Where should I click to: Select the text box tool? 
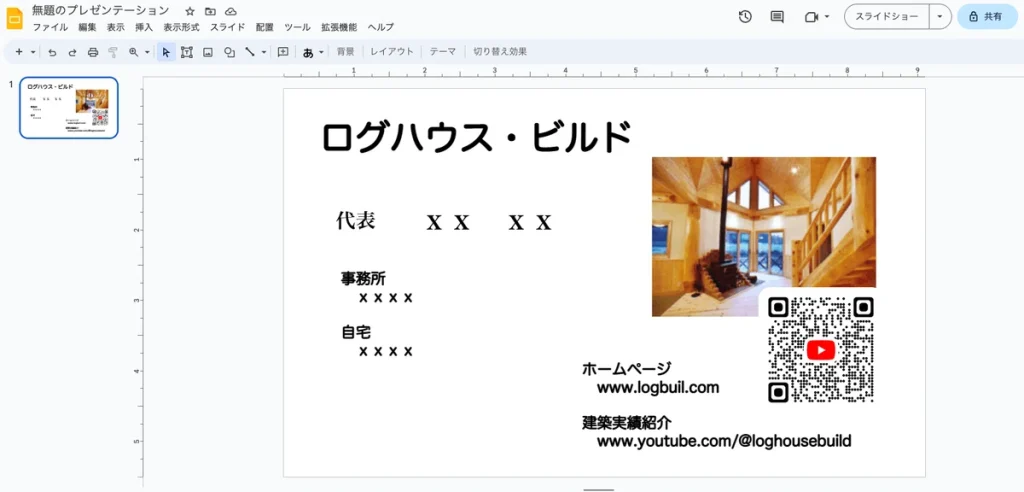(187, 52)
